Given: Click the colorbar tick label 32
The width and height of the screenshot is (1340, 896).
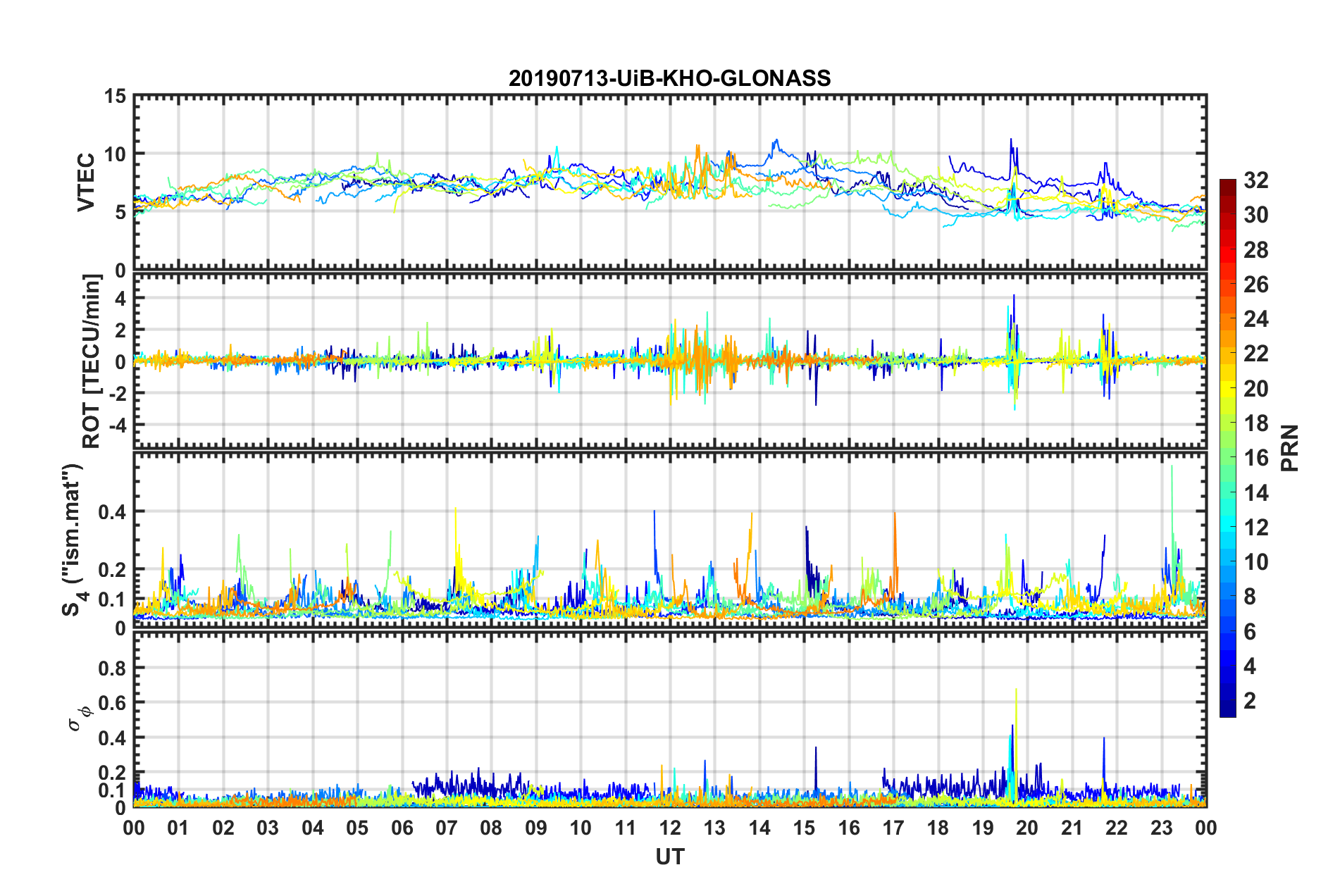Looking at the screenshot, I should pyautogui.click(x=1256, y=180).
